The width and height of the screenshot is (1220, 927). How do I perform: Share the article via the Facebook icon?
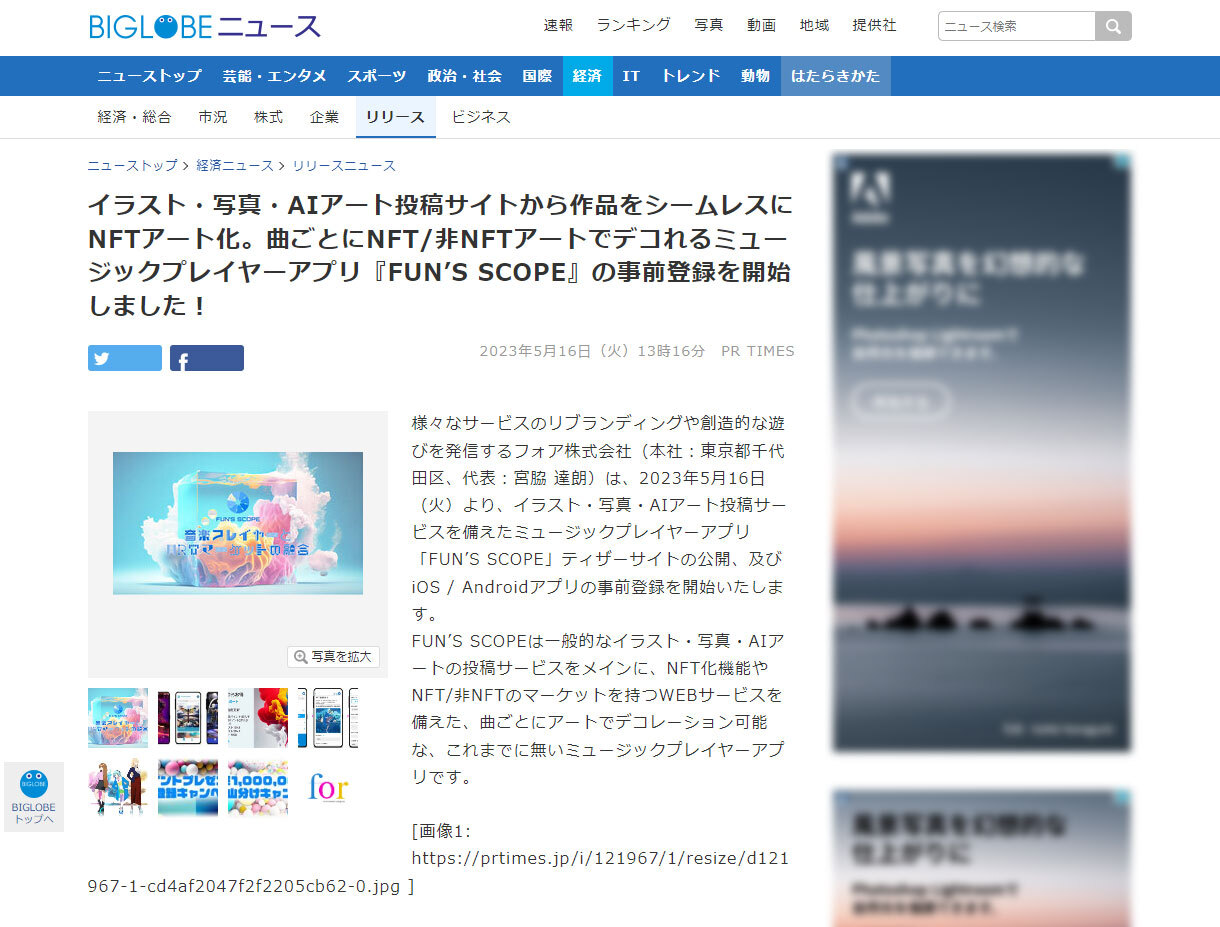pos(206,357)
